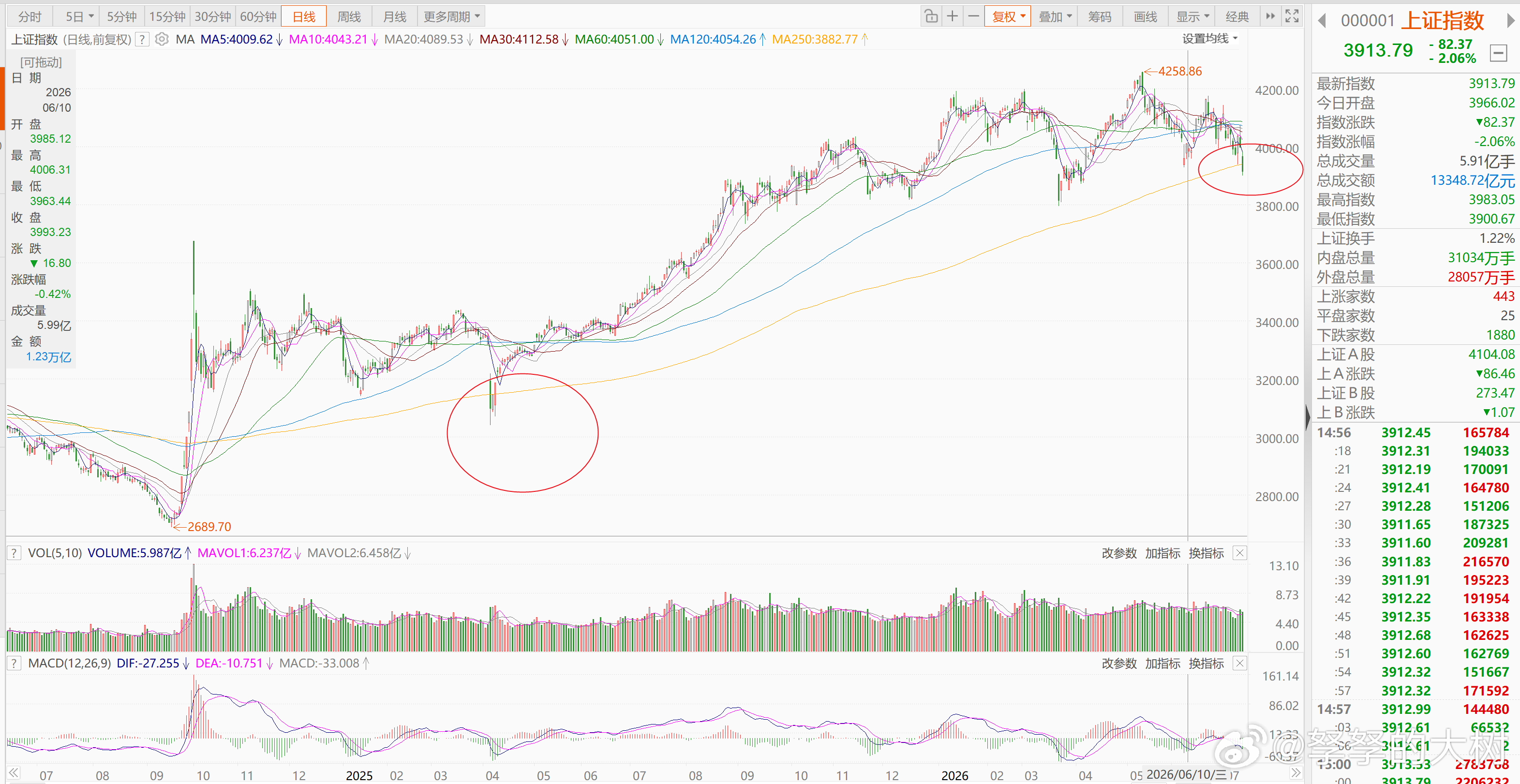
Task: Click the MA5:4009.62 moving average label
Action: pyautogui.click(x=237, y=40)
